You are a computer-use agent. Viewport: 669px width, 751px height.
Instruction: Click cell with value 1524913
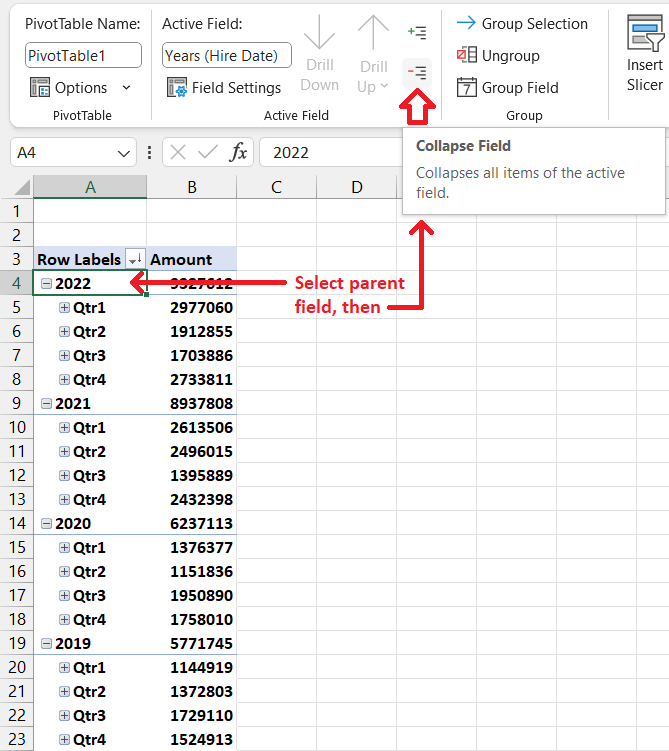pos(192,740)
